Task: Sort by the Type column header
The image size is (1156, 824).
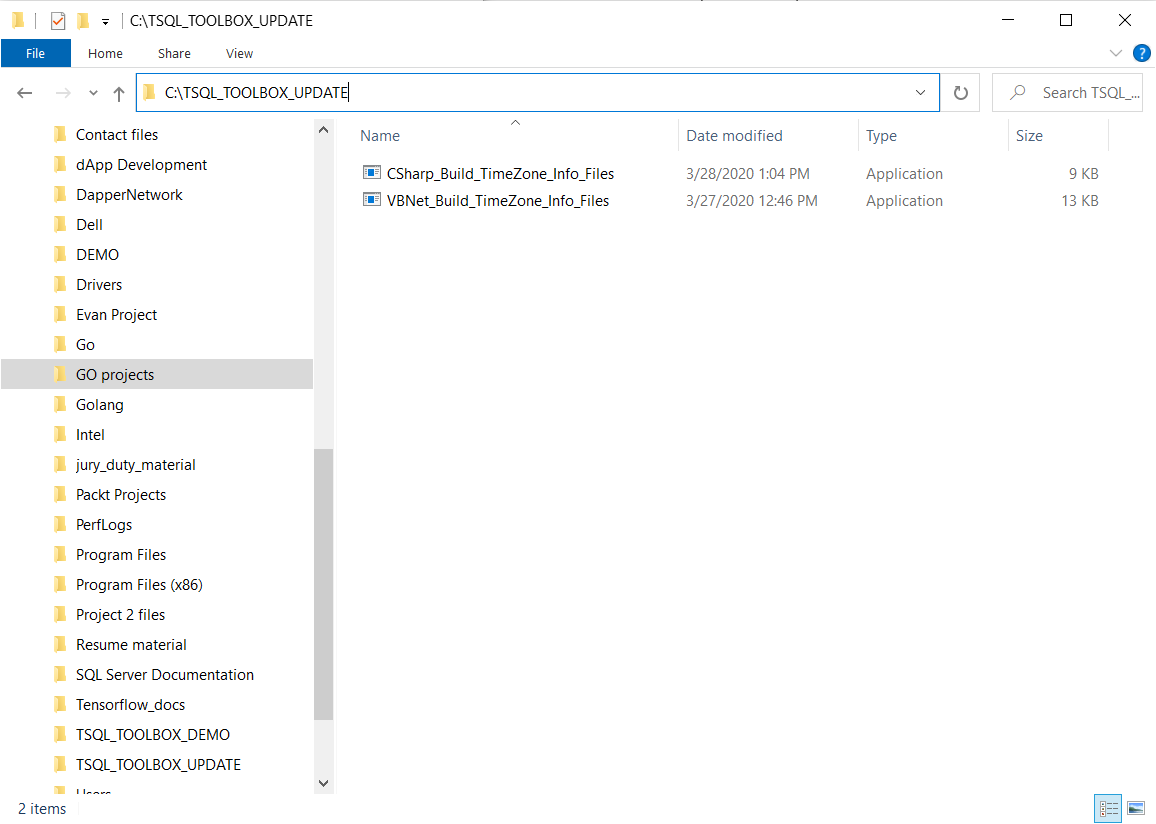Action: tap(881, 136)
